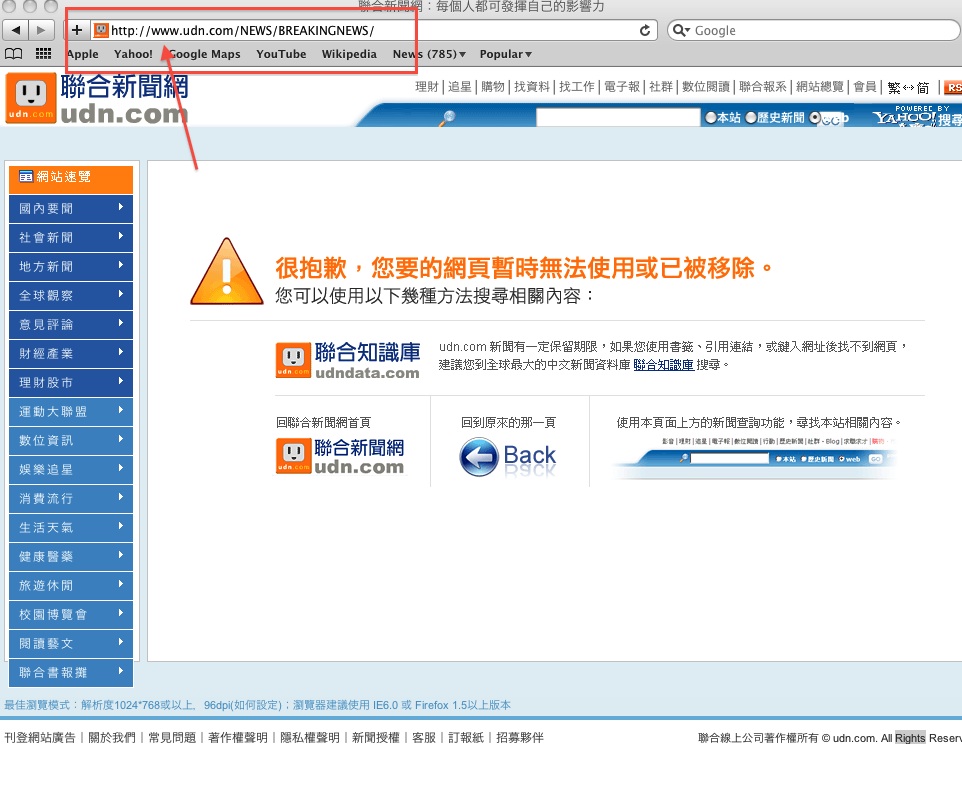Viewport: 962px width, 789px height.
Task: Open 刊登網站廣告 footer link
Action: (40, 737)
